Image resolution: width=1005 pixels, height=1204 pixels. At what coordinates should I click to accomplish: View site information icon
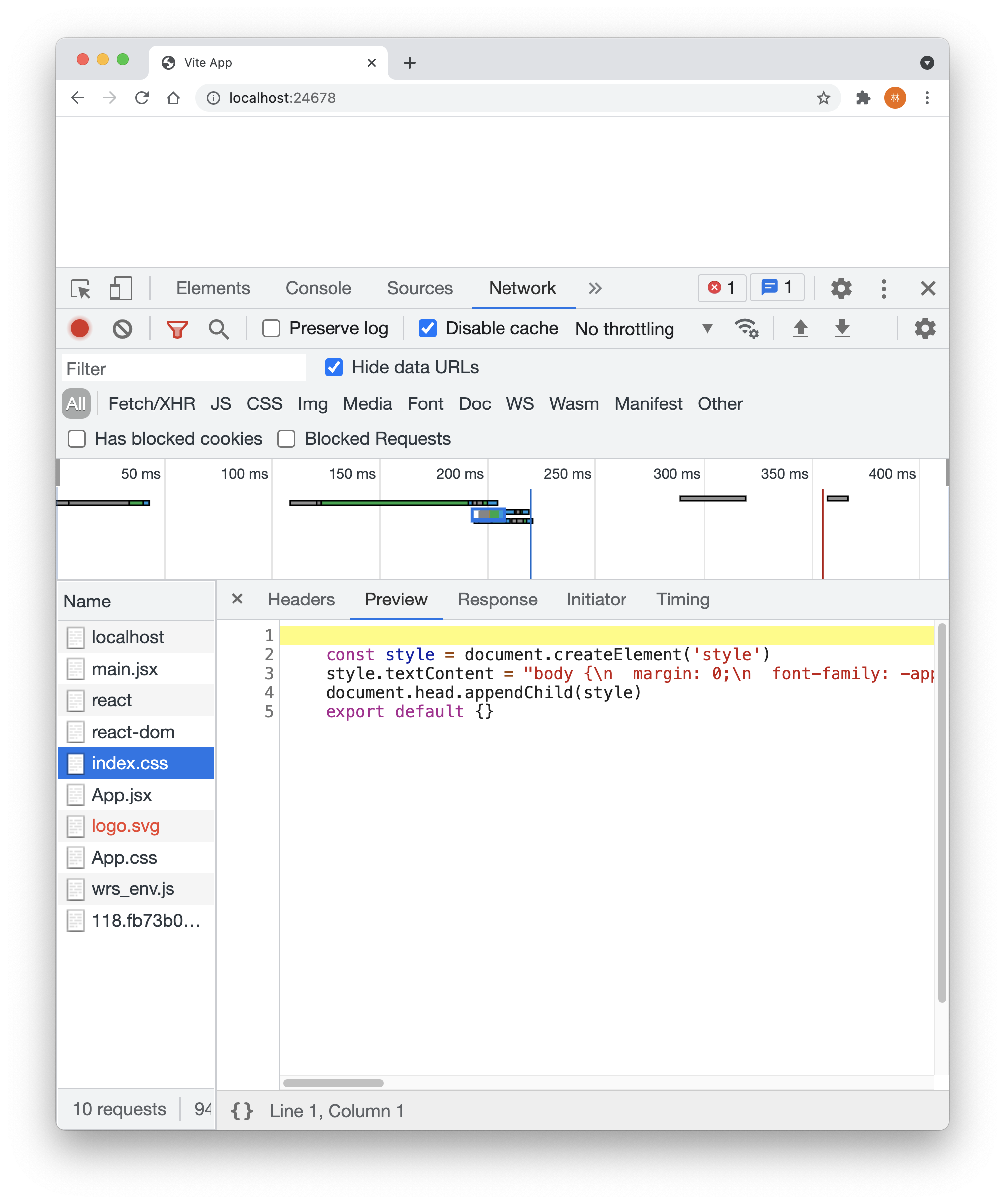click(214, 98)
